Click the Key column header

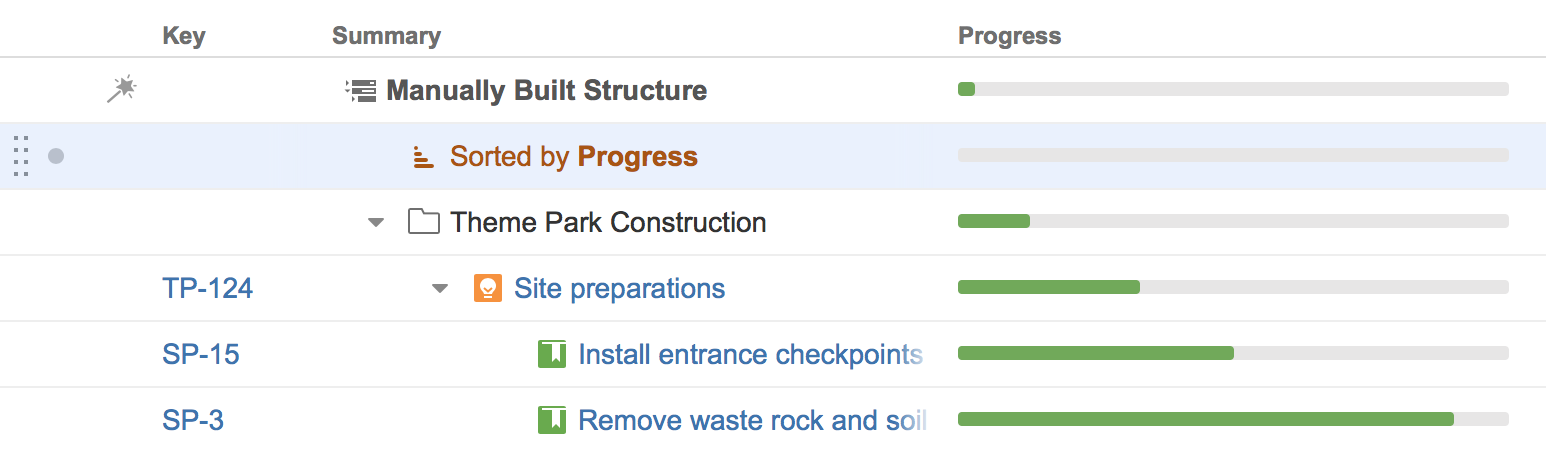point(184,37)
